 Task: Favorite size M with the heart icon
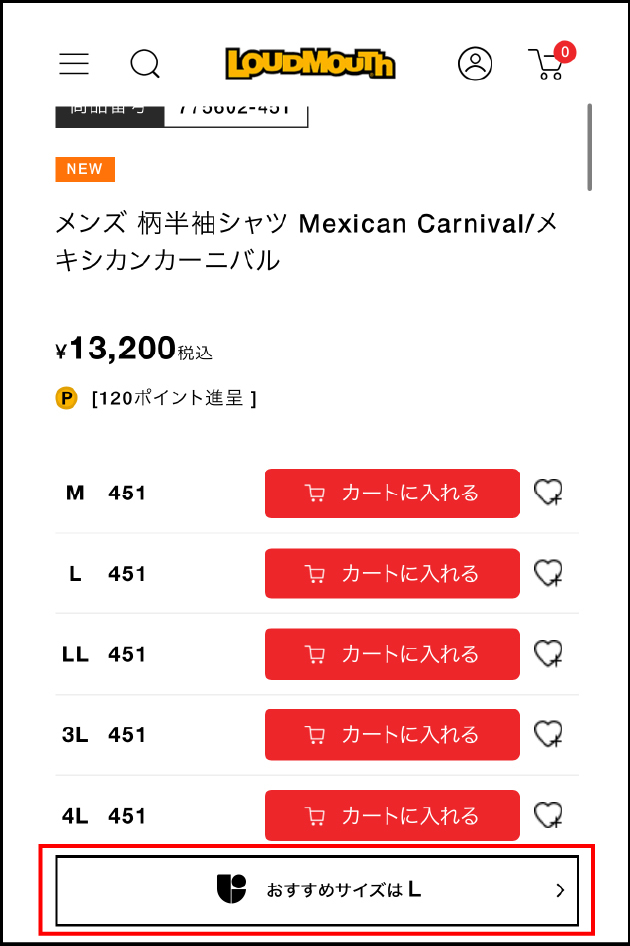tap(547, 493)
